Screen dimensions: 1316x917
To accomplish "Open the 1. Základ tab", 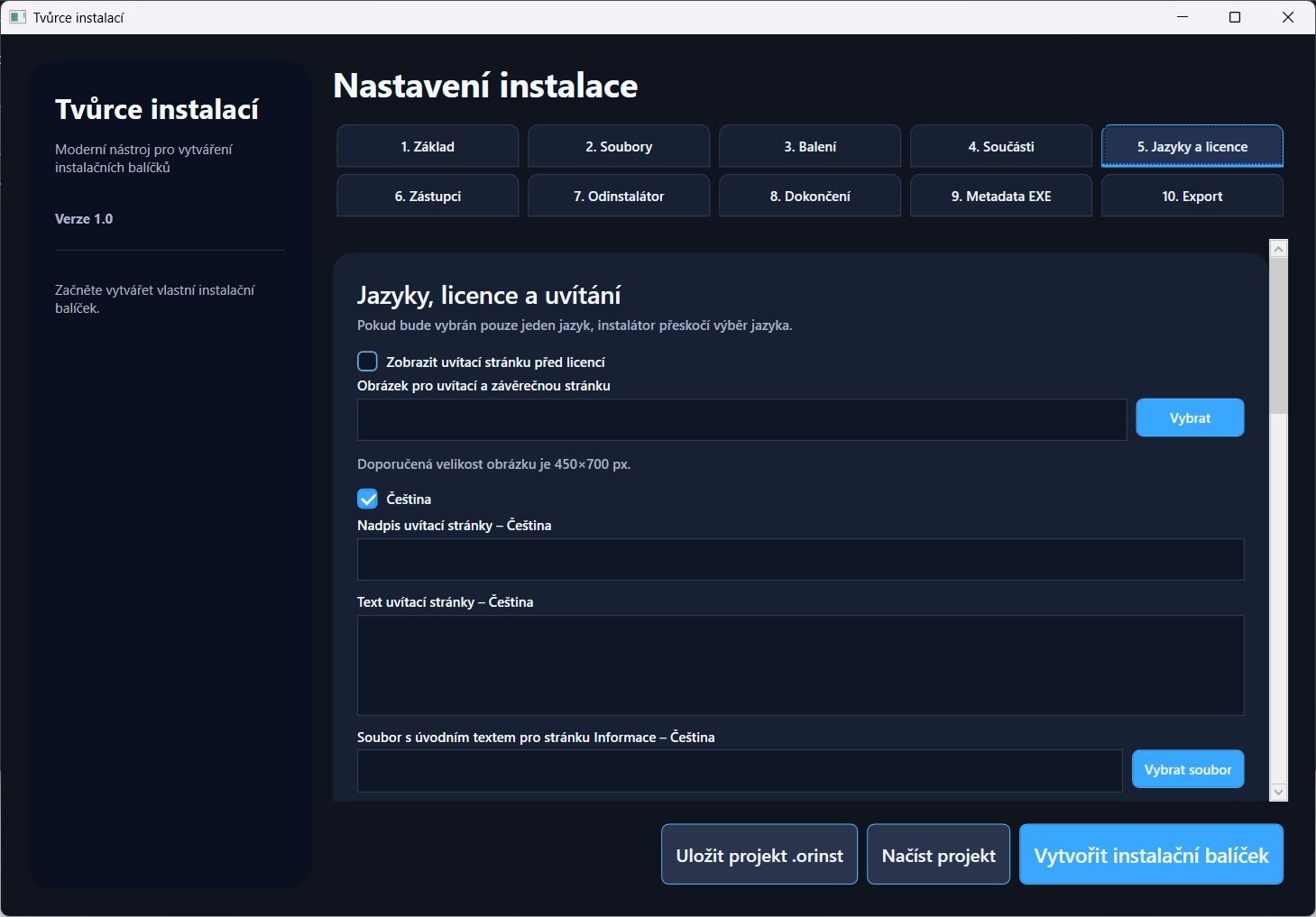I will click(428, 146).
